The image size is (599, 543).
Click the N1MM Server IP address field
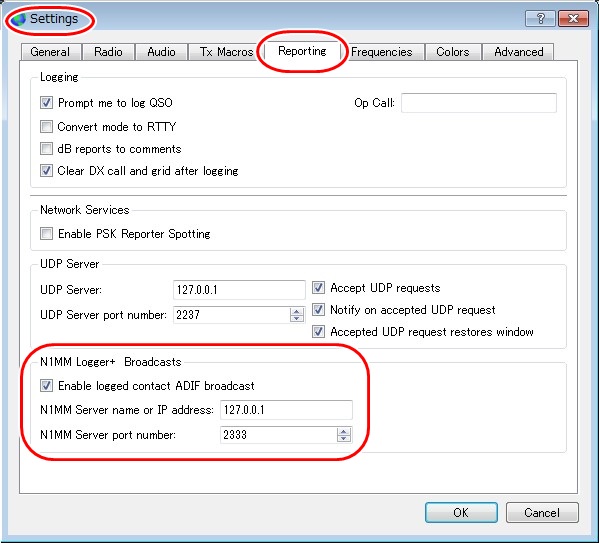tap(286, 410)
